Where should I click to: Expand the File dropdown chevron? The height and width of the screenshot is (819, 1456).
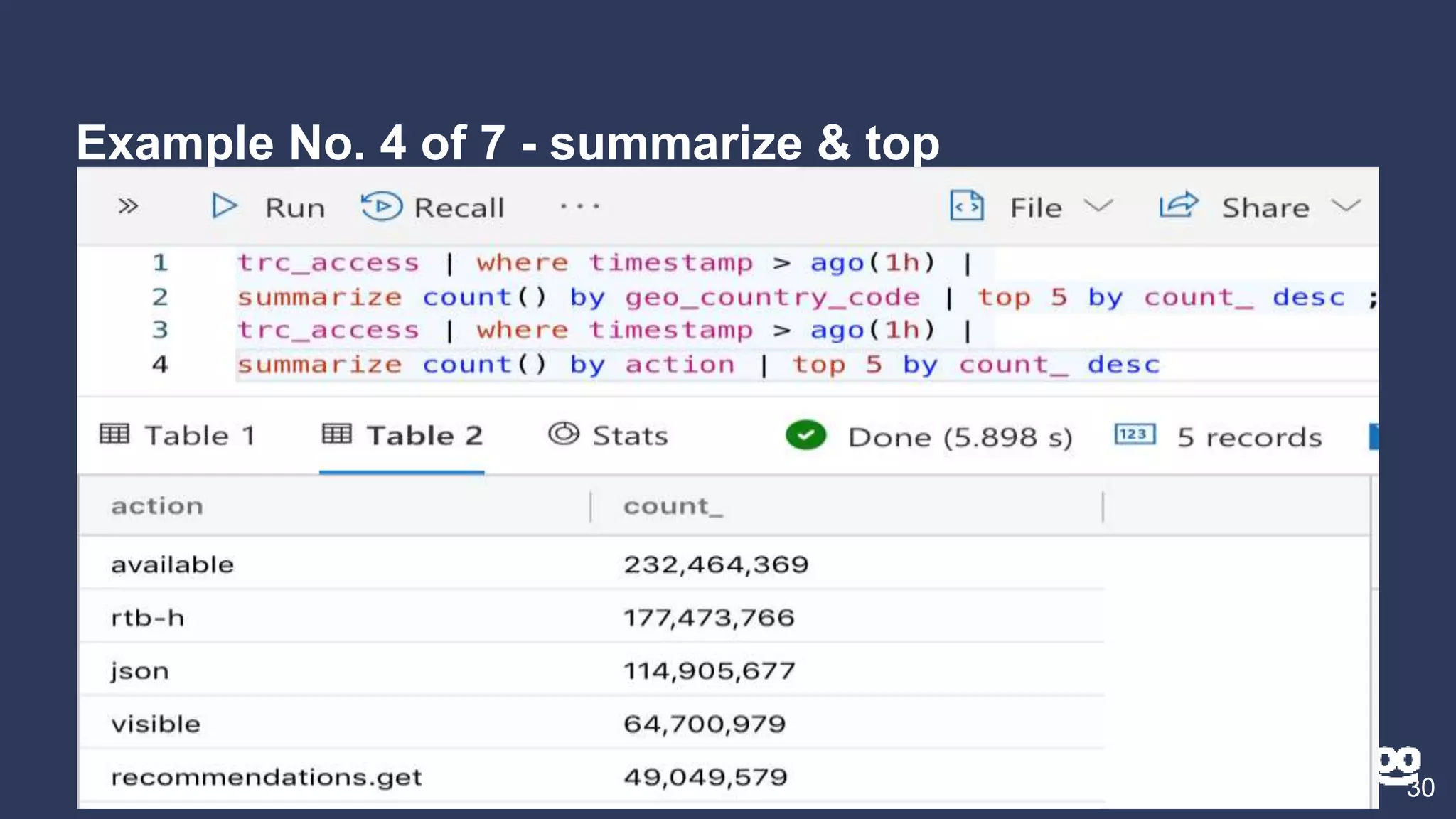click(x=1098, y=206)
